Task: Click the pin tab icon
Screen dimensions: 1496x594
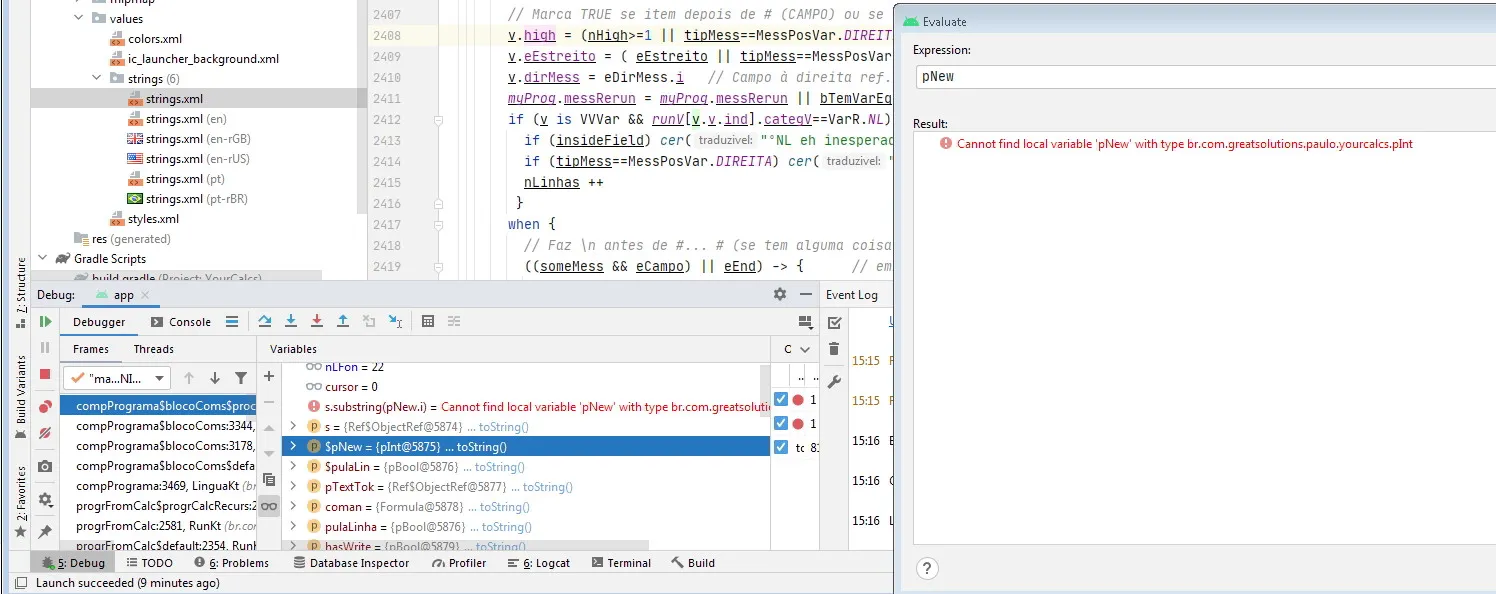Action: pyautogui.click(x=45, y=531)
